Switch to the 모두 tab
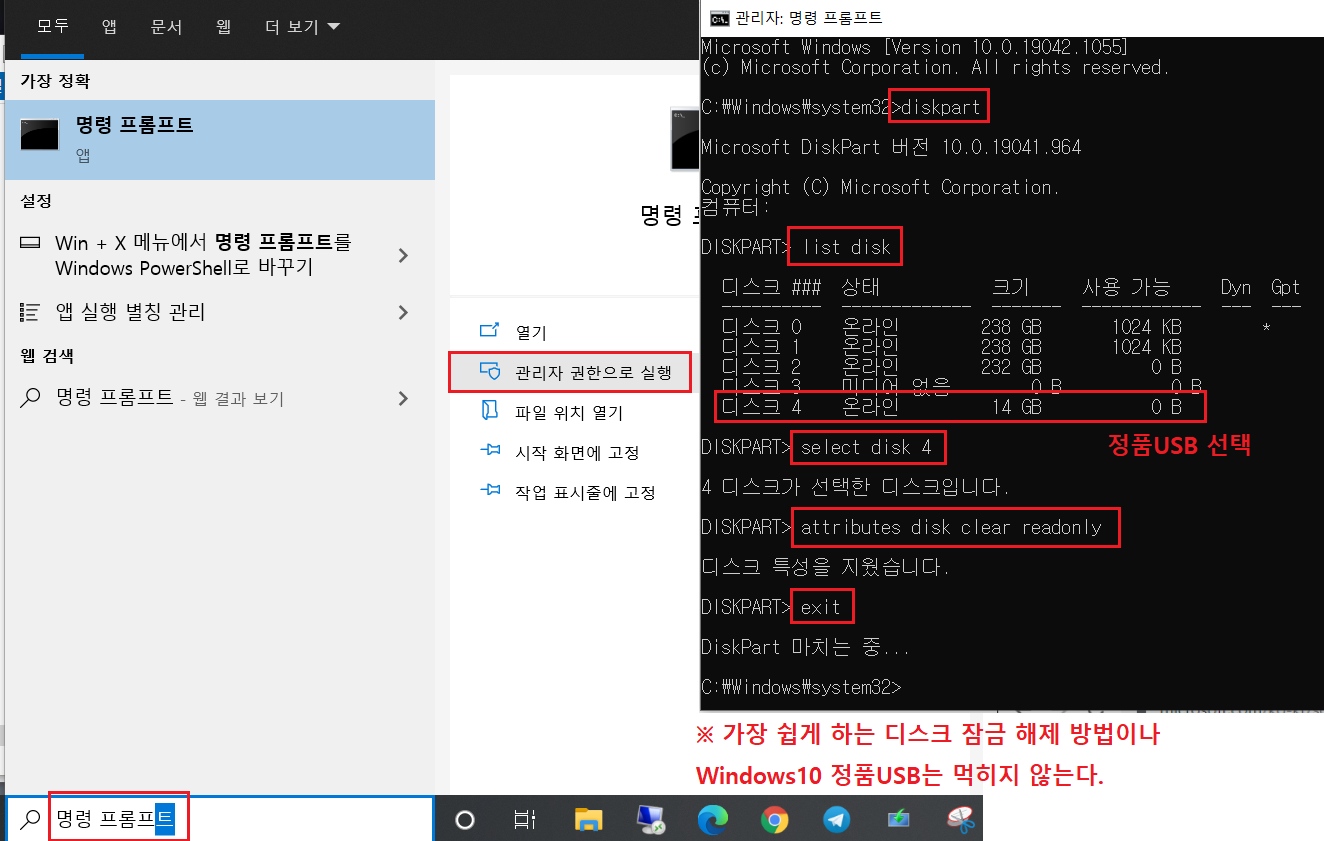This screenshot has width=1324, height=841. pyautogui.click(x=52, y=27)
